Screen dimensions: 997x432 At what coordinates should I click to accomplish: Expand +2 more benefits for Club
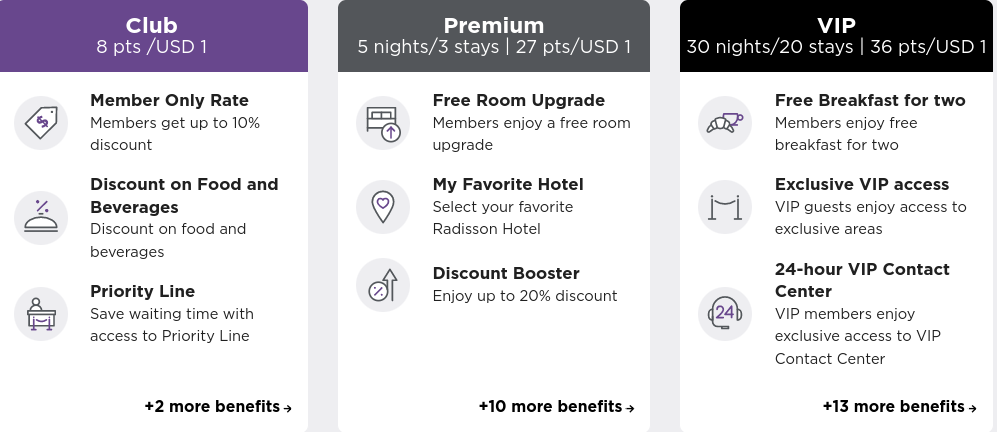218,407
